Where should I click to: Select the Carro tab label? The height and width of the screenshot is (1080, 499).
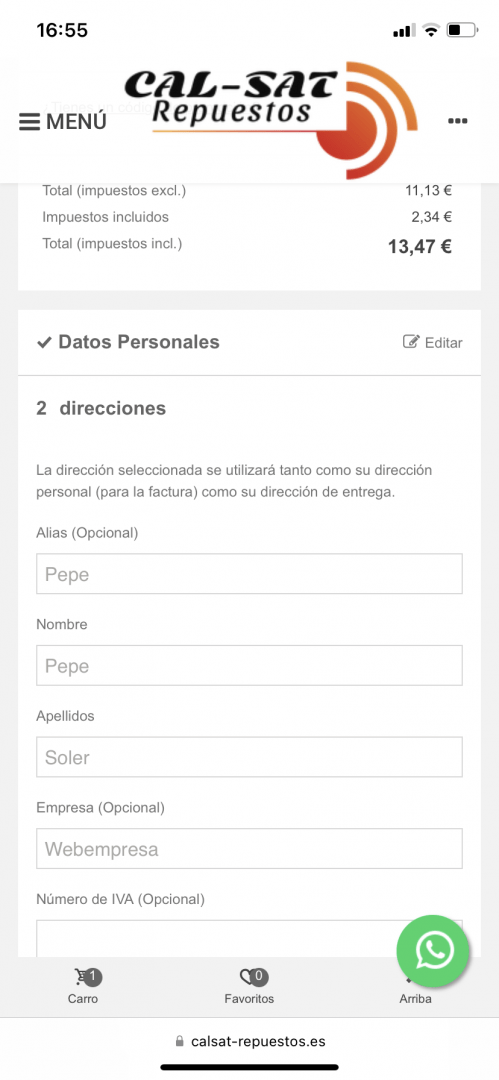83,999
